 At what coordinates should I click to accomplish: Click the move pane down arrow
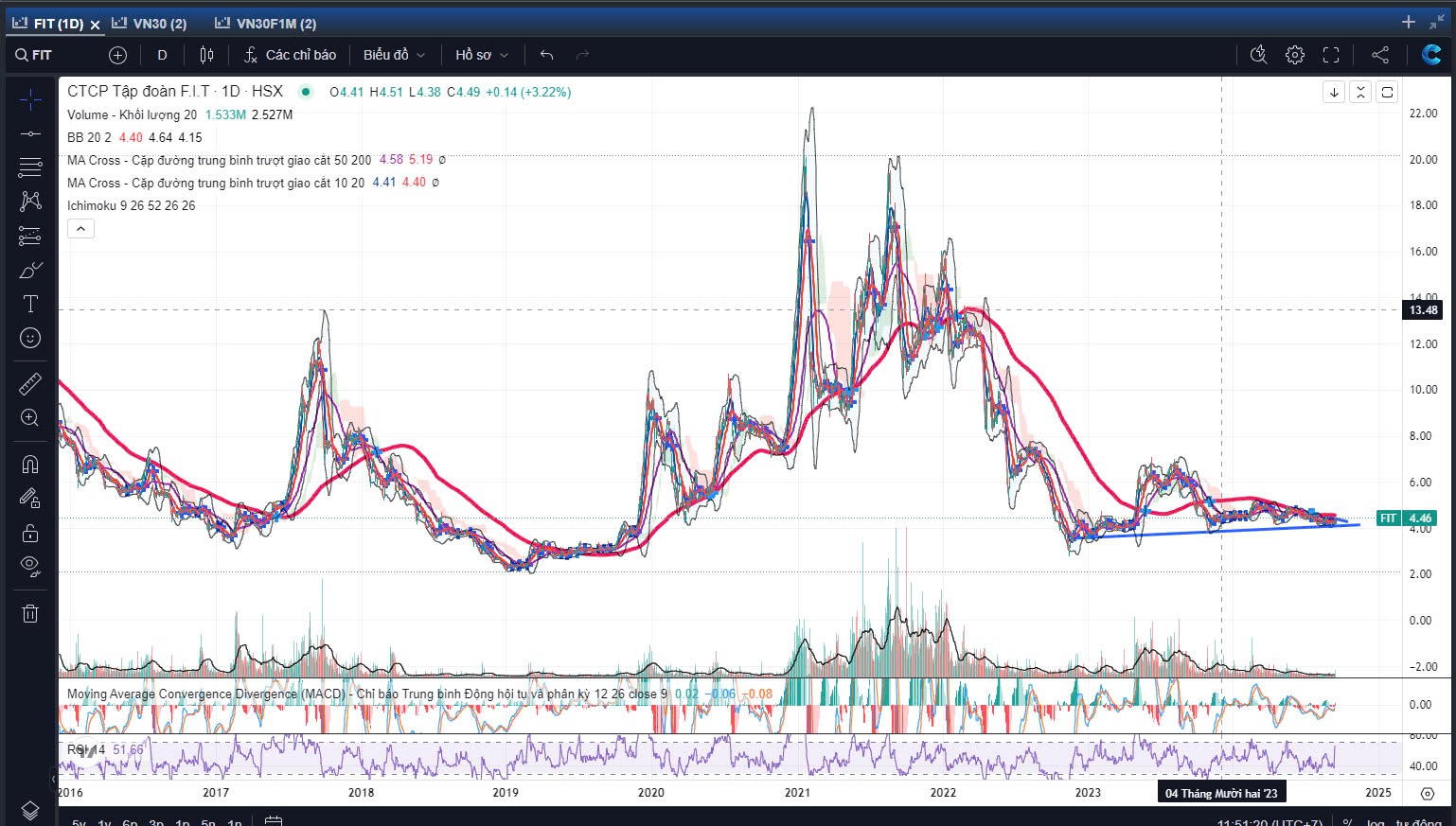pos(1334,92)
